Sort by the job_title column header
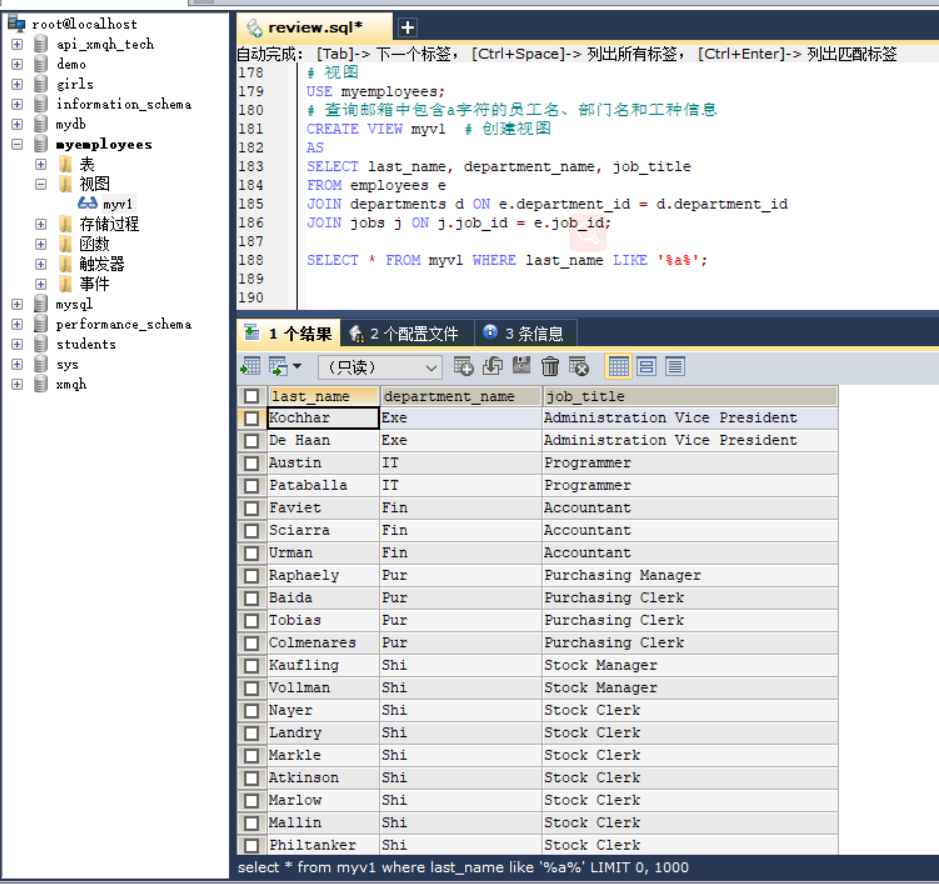 690,396
